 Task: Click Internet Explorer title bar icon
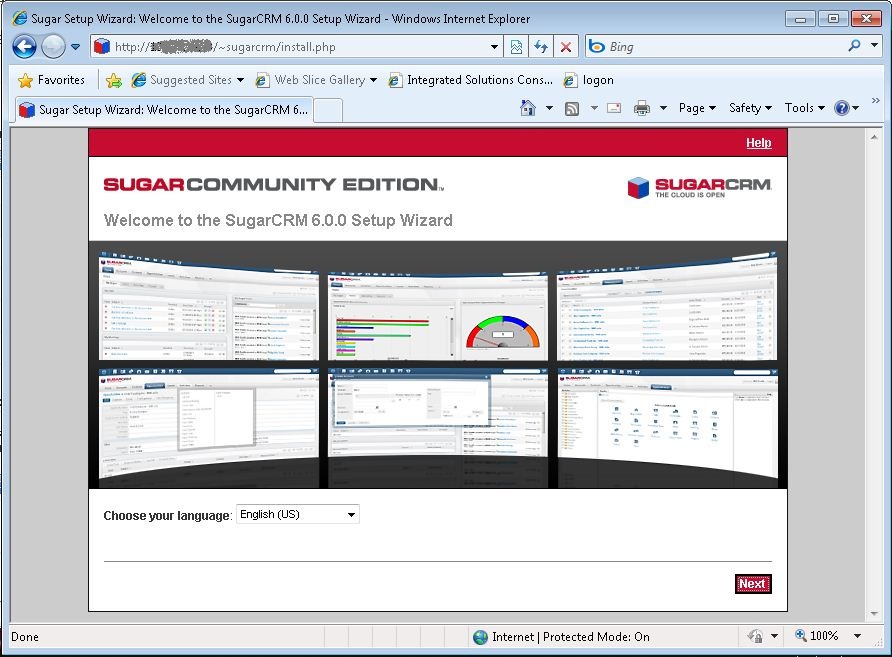[x=20, y=18]
